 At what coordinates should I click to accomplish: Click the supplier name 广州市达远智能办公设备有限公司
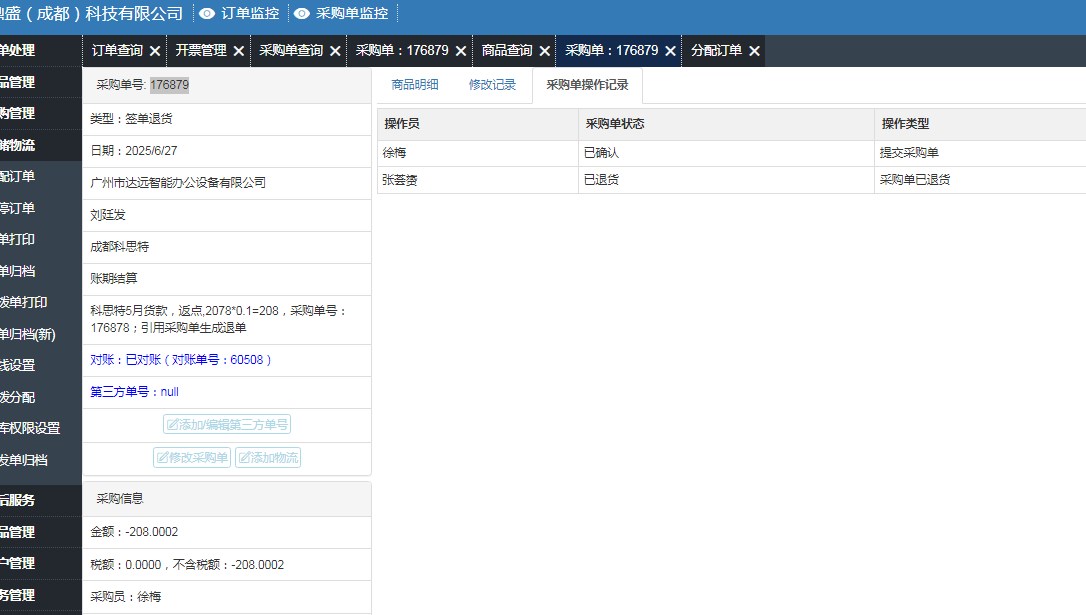tap(178, 183)
